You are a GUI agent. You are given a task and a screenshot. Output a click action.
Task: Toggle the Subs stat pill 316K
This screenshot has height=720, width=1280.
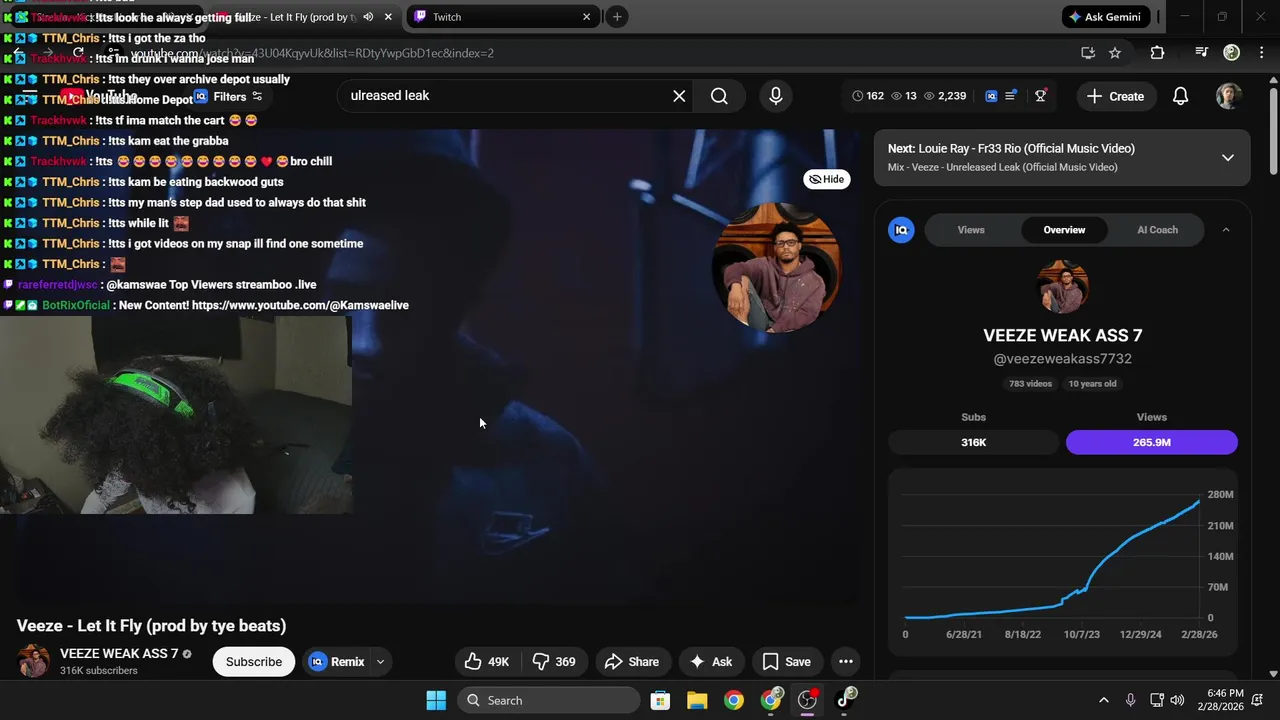(x=973, y=442)
